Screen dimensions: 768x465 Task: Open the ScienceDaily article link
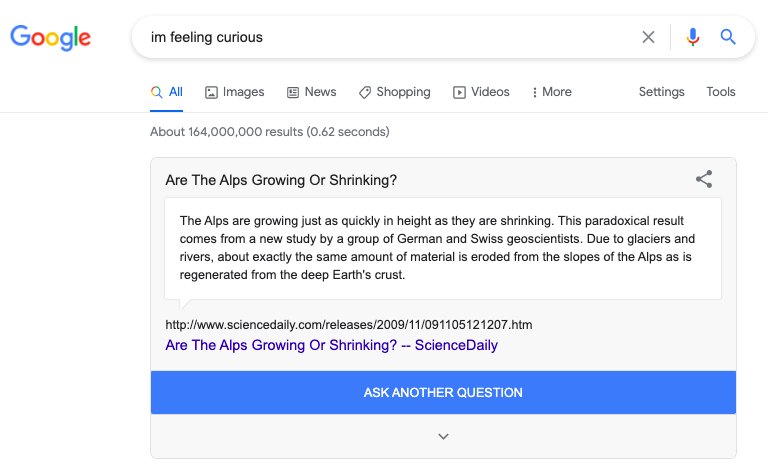coord(331,346)
